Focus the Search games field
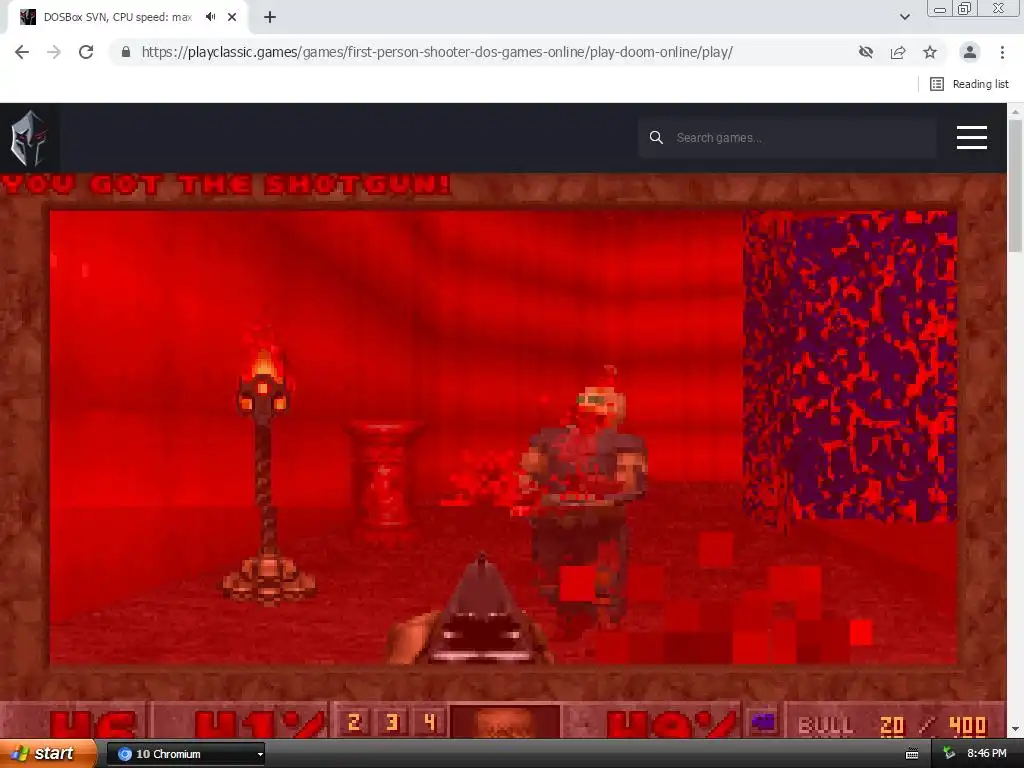 787,138
